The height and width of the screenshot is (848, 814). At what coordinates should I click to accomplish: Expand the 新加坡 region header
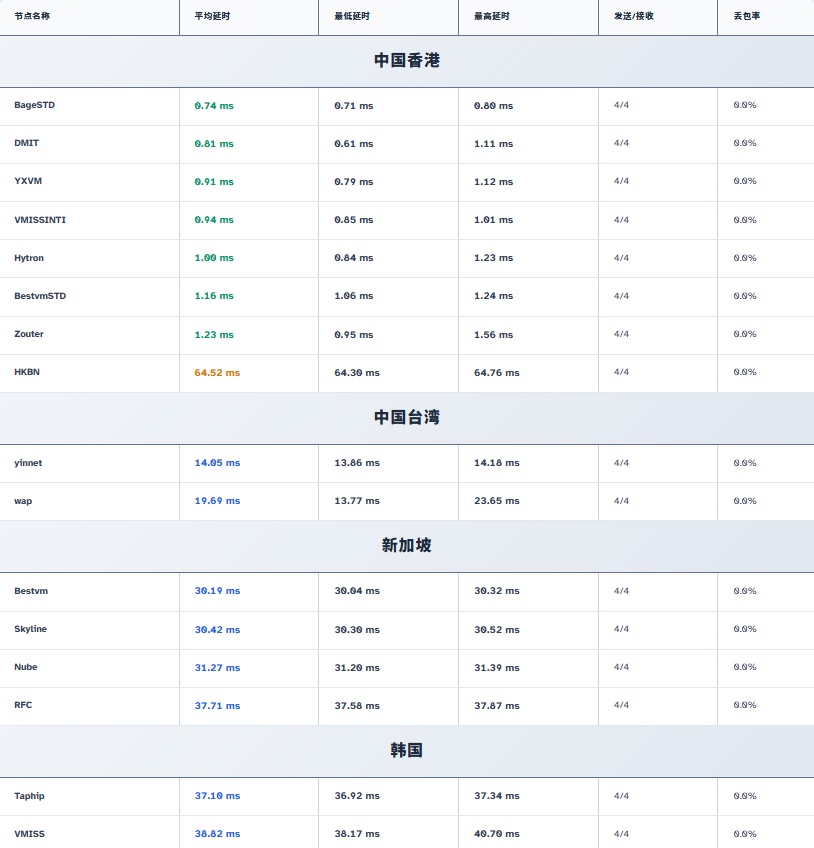pos(407,546)
